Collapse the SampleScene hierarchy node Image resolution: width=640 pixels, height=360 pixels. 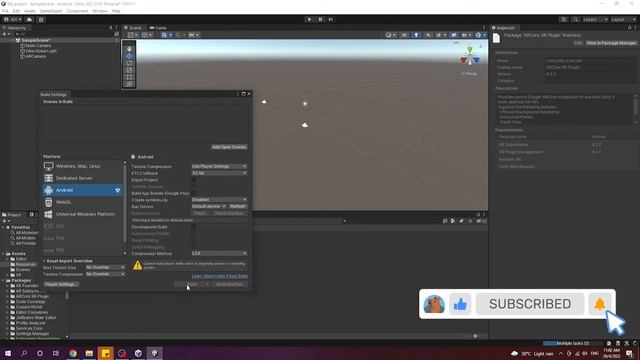pyautogui.click(x=13, y=40)
